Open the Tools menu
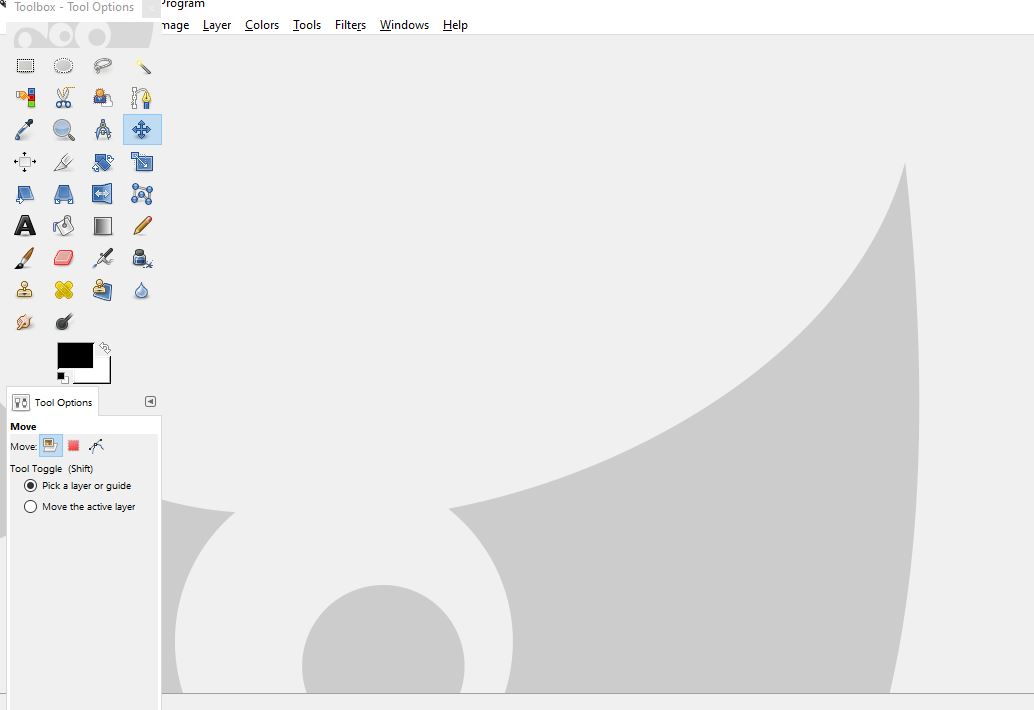Image resolution: width=1034 pixels, height=710 pixels. click(307, 25)
